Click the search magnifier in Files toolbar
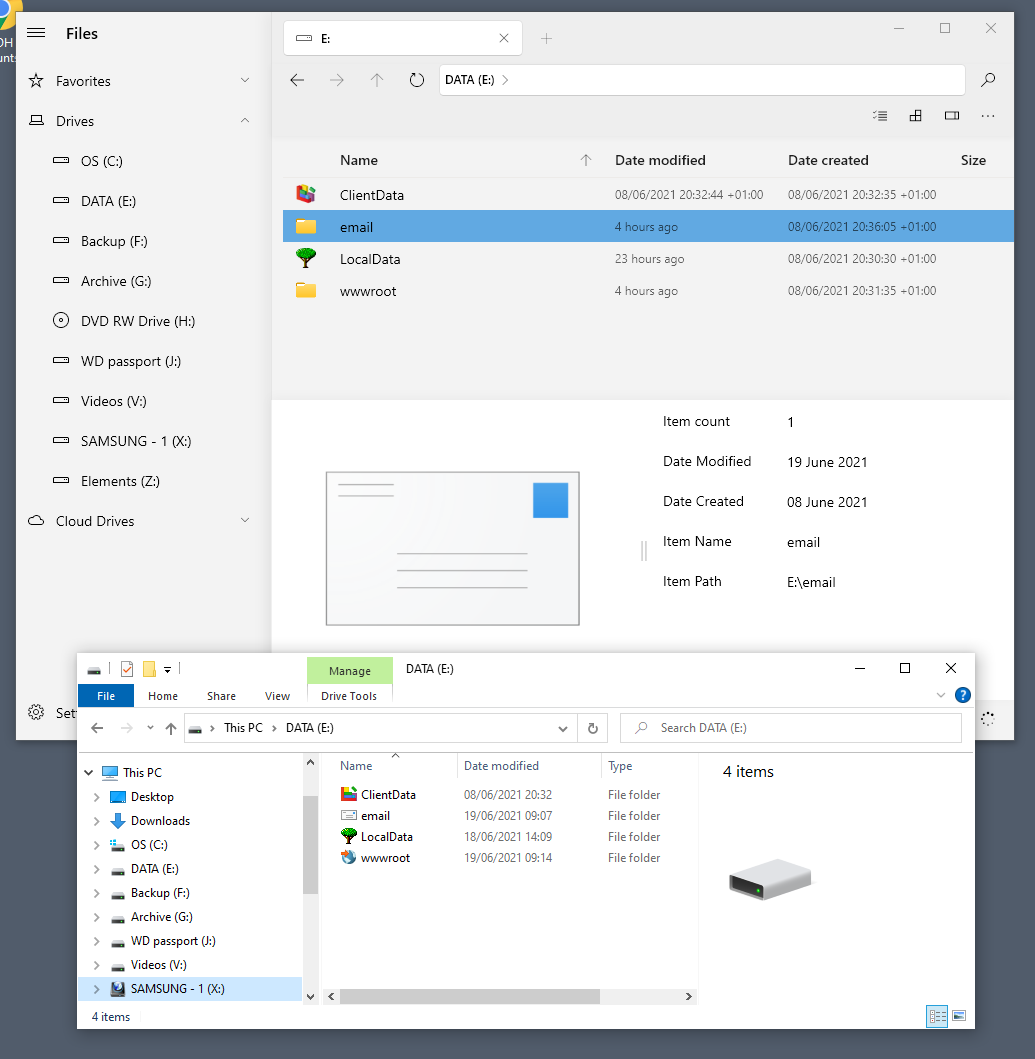 988,80
